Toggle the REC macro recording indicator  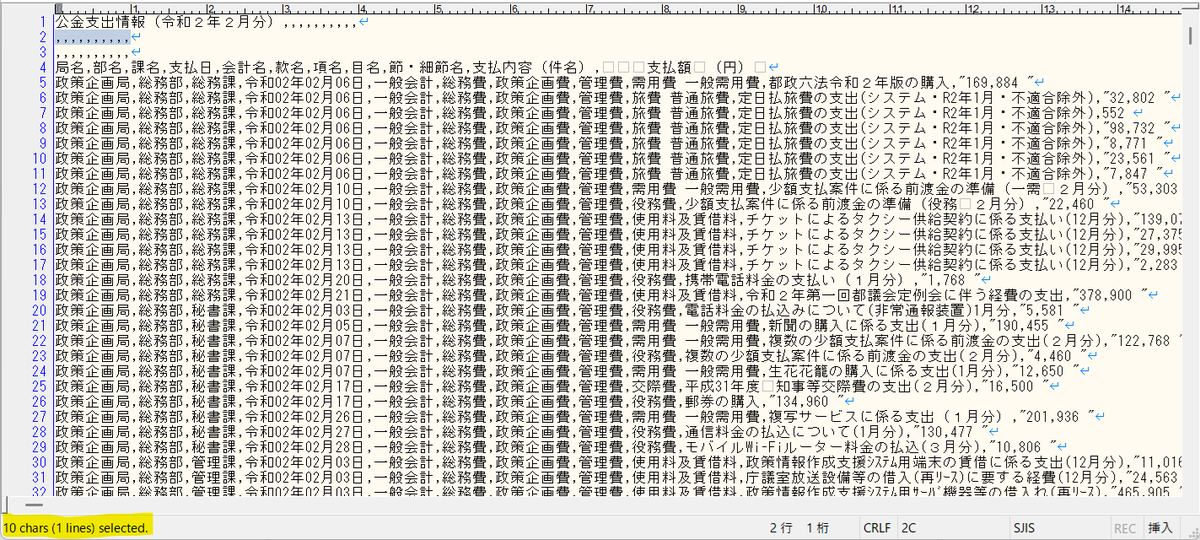coord(1124,527)
